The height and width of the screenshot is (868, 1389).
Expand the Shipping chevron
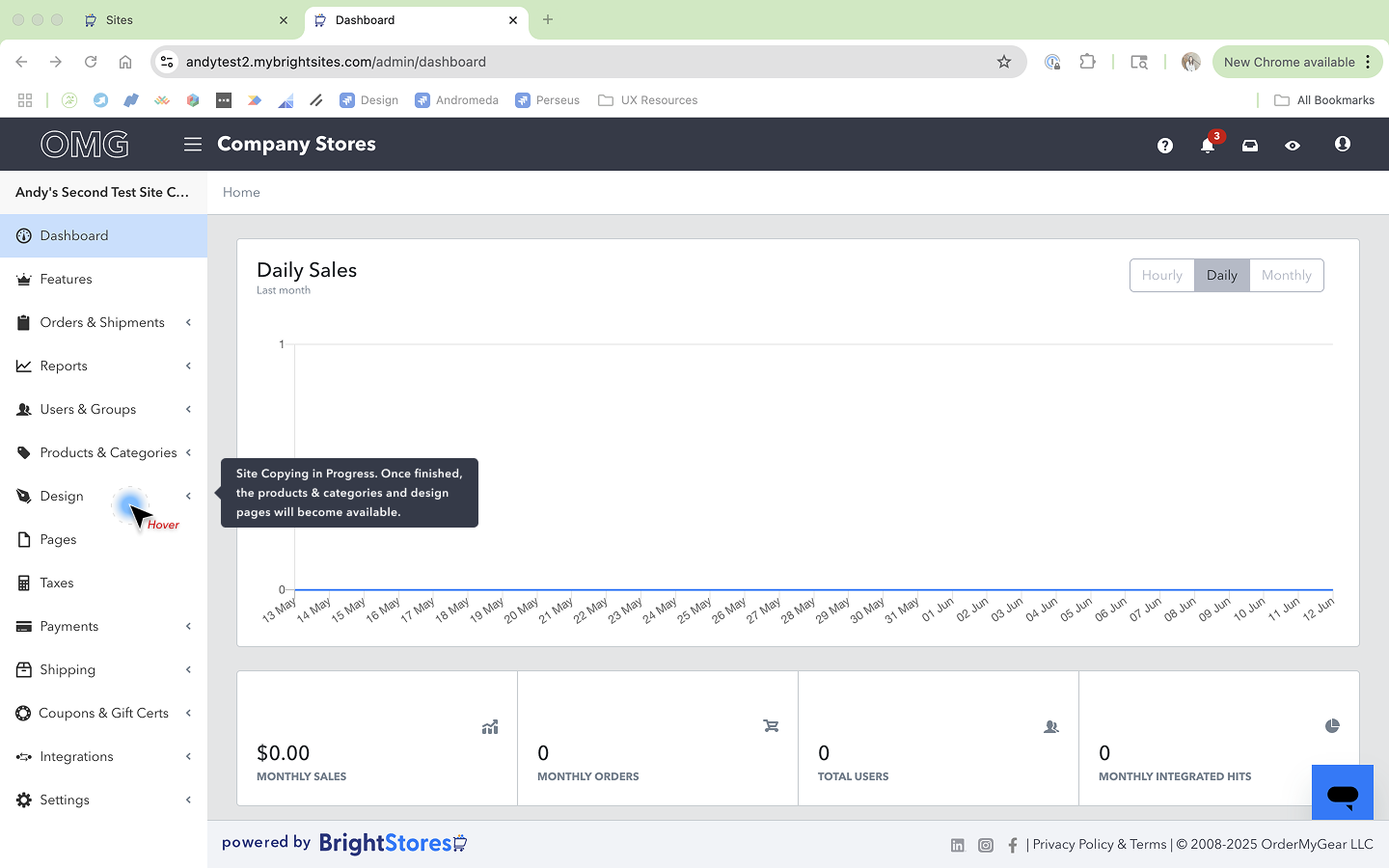click(188, 670)
